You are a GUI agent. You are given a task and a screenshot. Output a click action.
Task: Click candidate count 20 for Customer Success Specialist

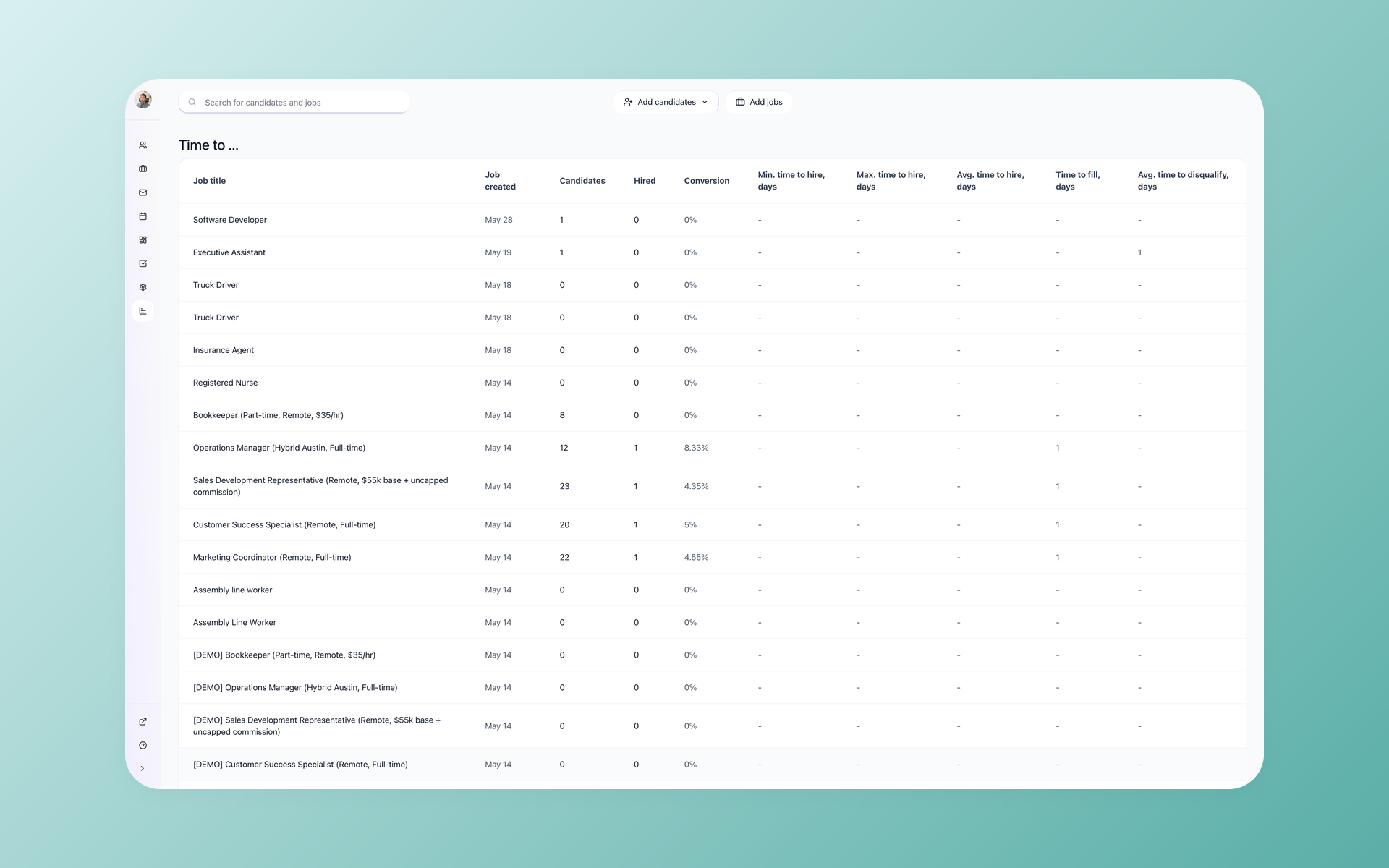pyautogui.click(x=564, y=524)
